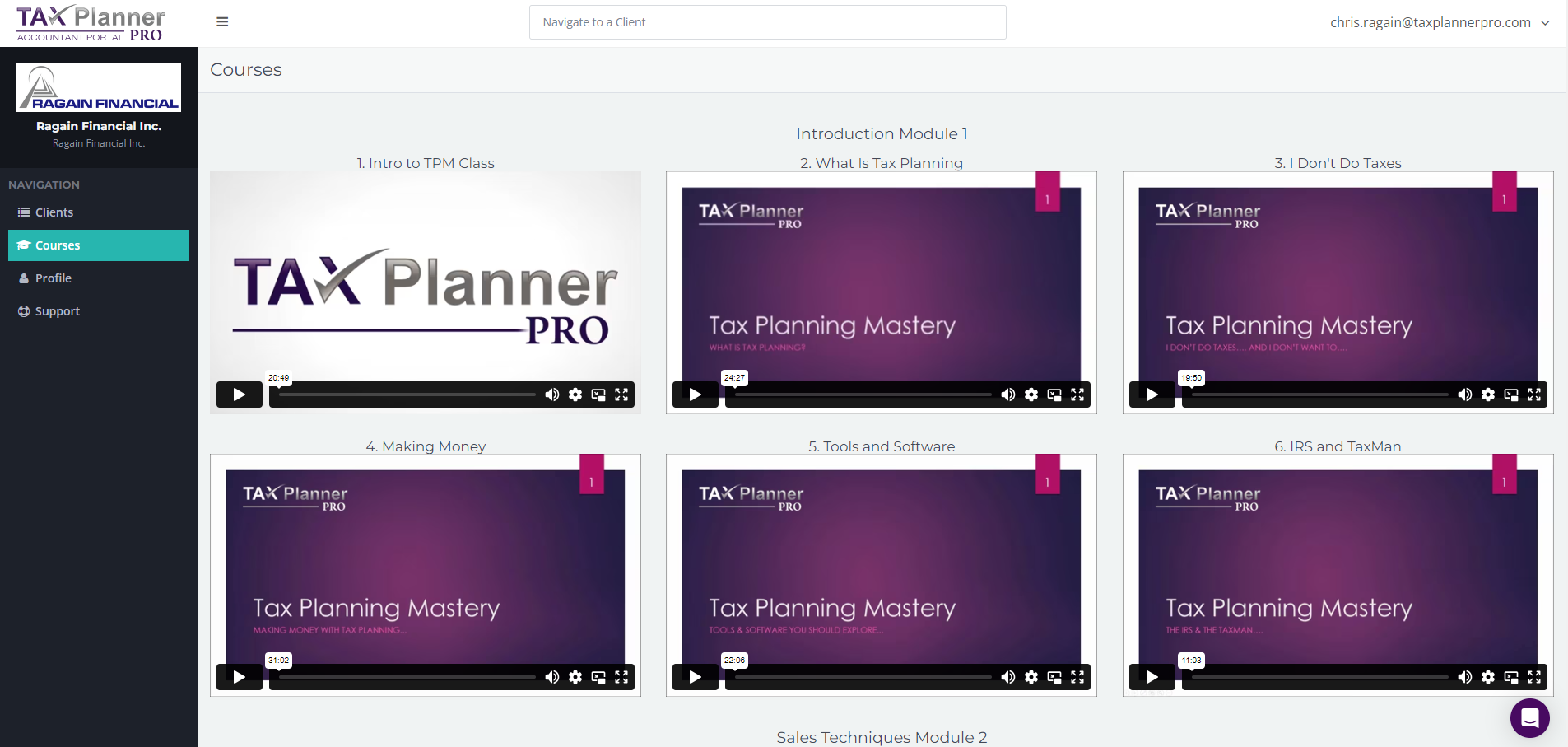The image size is (1568, 747).
Task: Go fullscreen on Making Money video
Action: [x=621, y=677]
